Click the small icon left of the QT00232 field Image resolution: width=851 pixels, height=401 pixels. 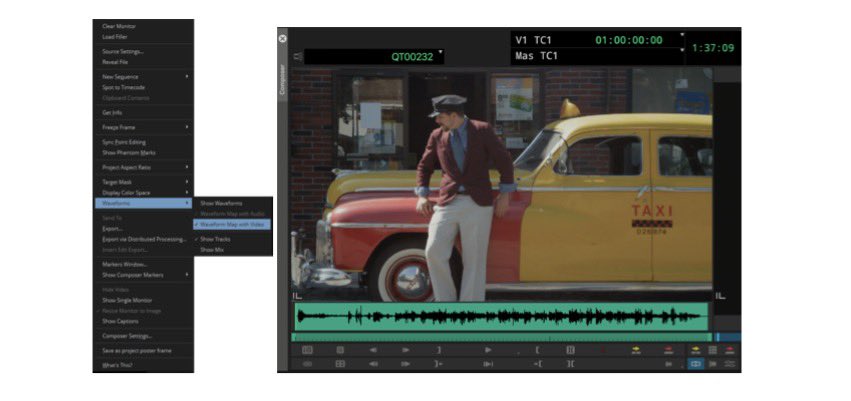[x=297, y=56]
